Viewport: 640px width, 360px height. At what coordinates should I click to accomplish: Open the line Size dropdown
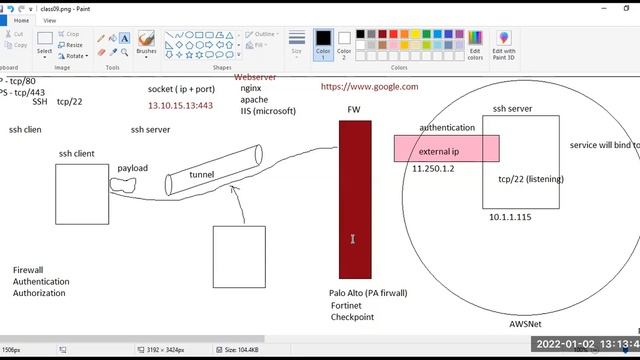pyautogui.click(x=297, y=45)
